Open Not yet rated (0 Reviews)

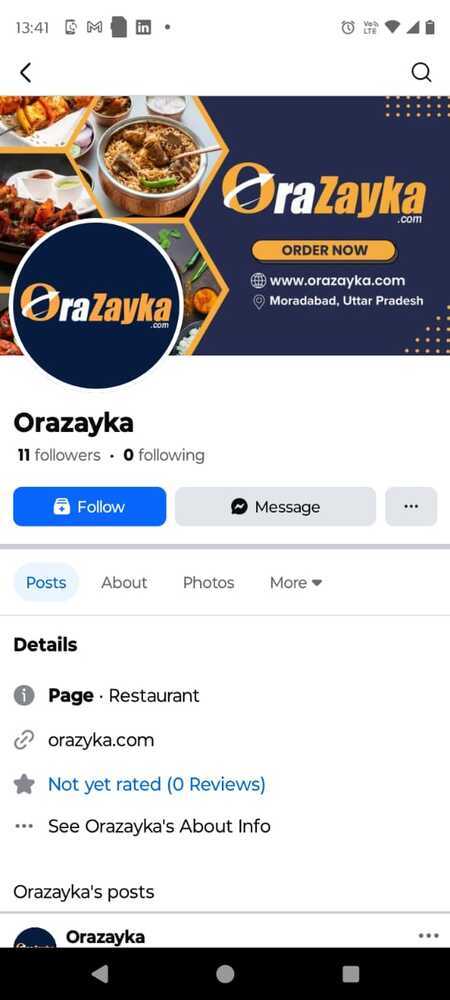(157, 784)
